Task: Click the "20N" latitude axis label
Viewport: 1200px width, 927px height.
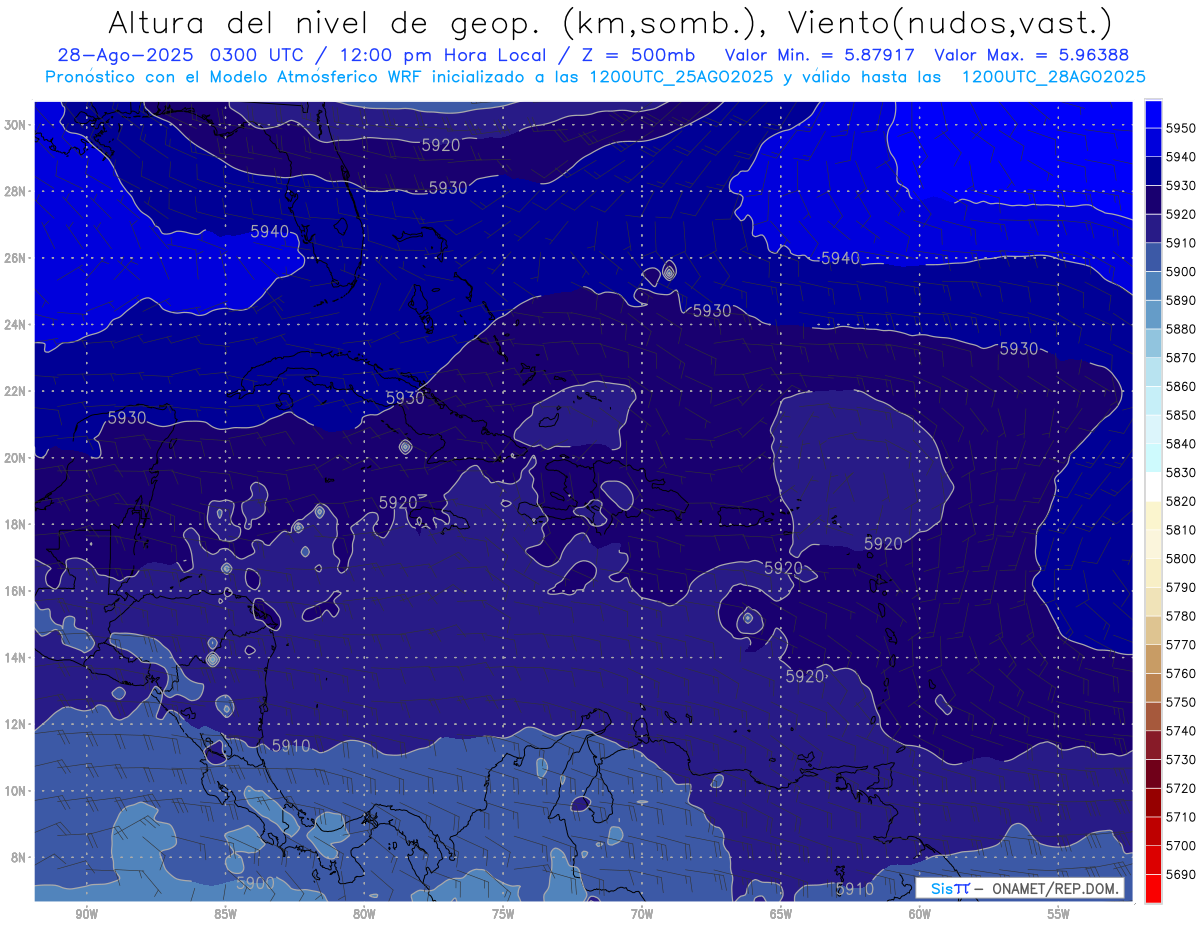Action: click(x=15, y=458)
